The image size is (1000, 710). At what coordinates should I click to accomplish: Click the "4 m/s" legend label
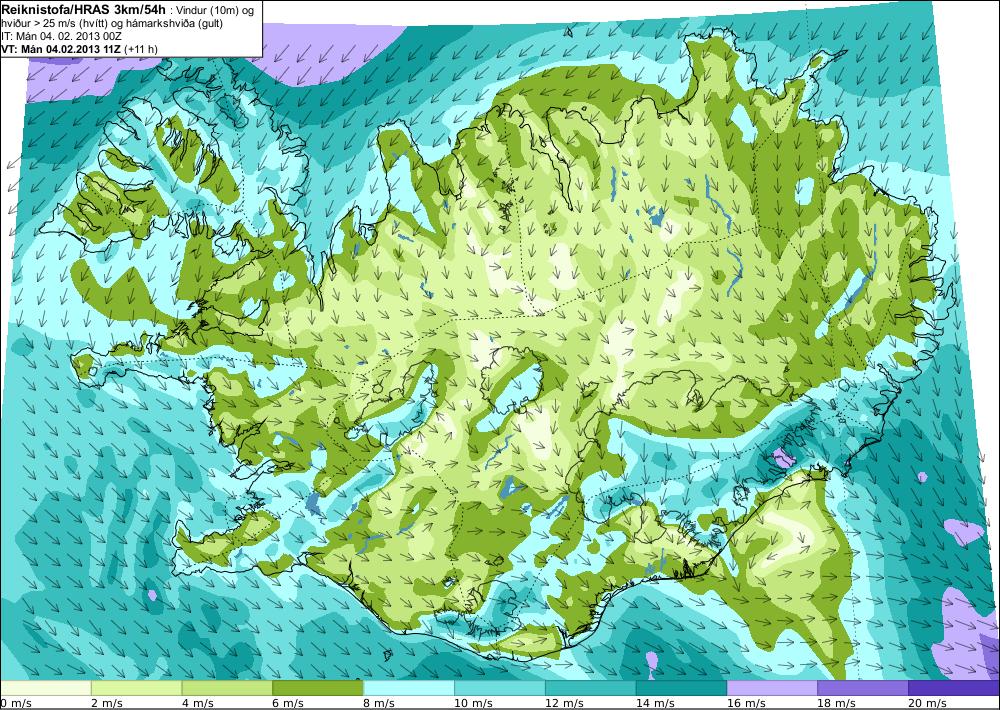click(198, 703)
